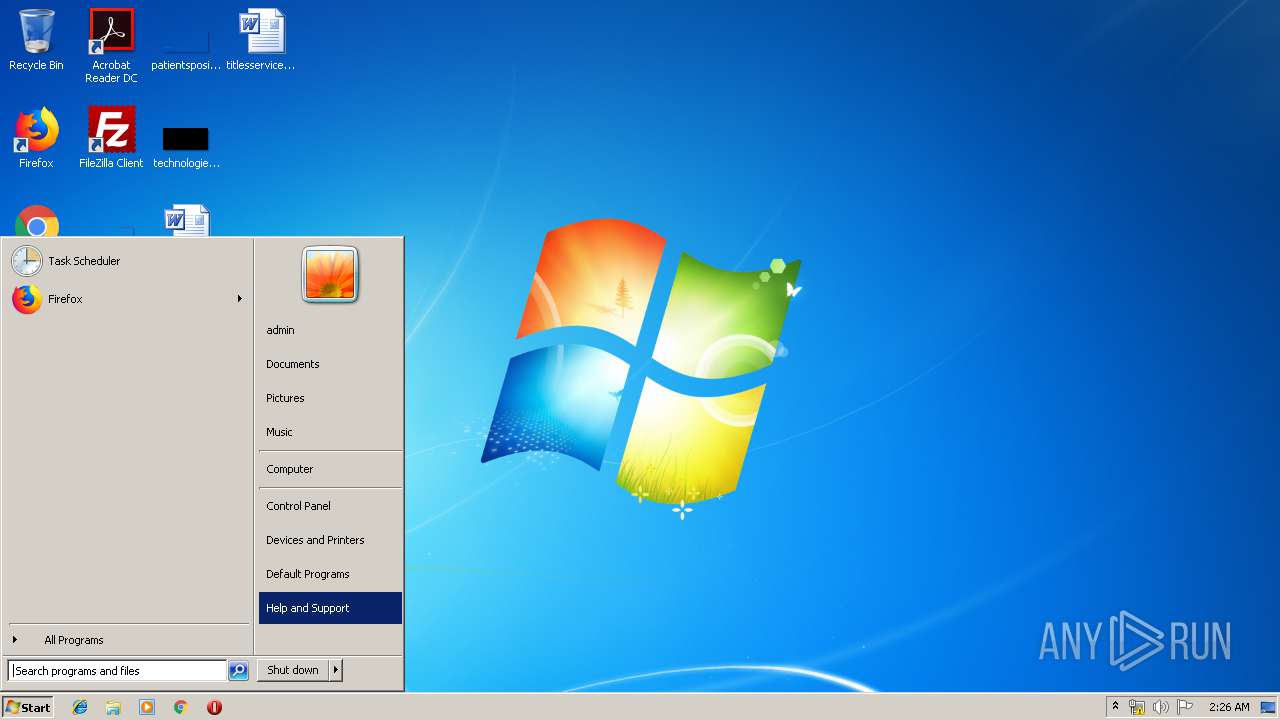Select the titlesservice... Word document icon
1280x720 pixels.
(261, 40)
